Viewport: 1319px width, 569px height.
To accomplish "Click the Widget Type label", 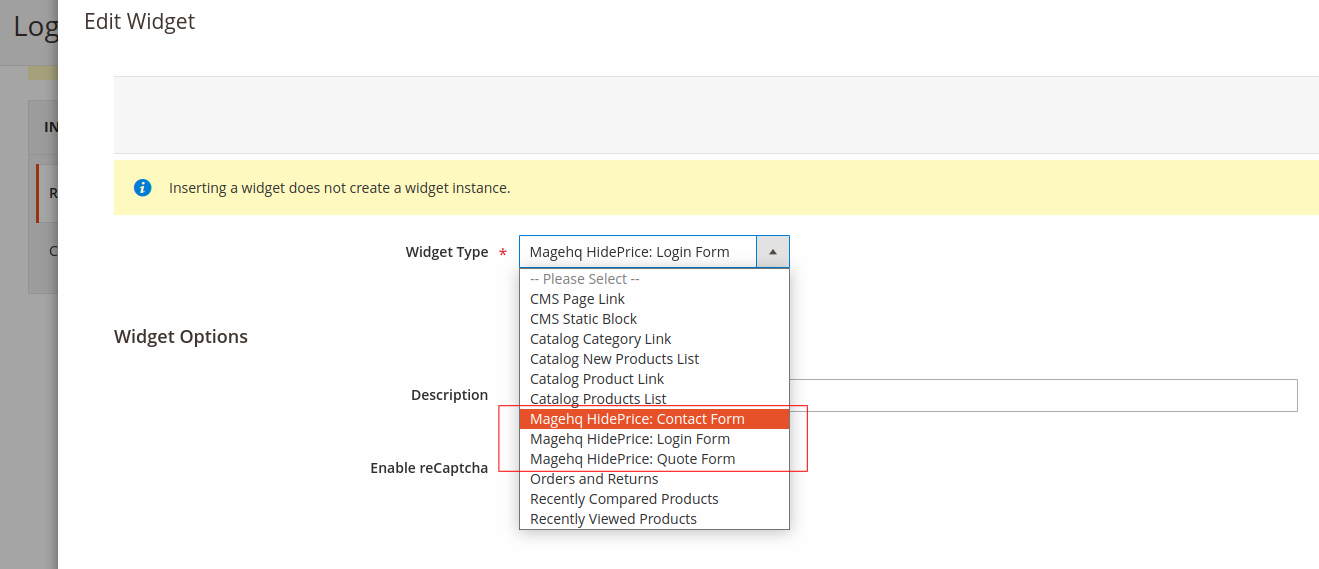I will pyautogui.click(x=447, y=252).
